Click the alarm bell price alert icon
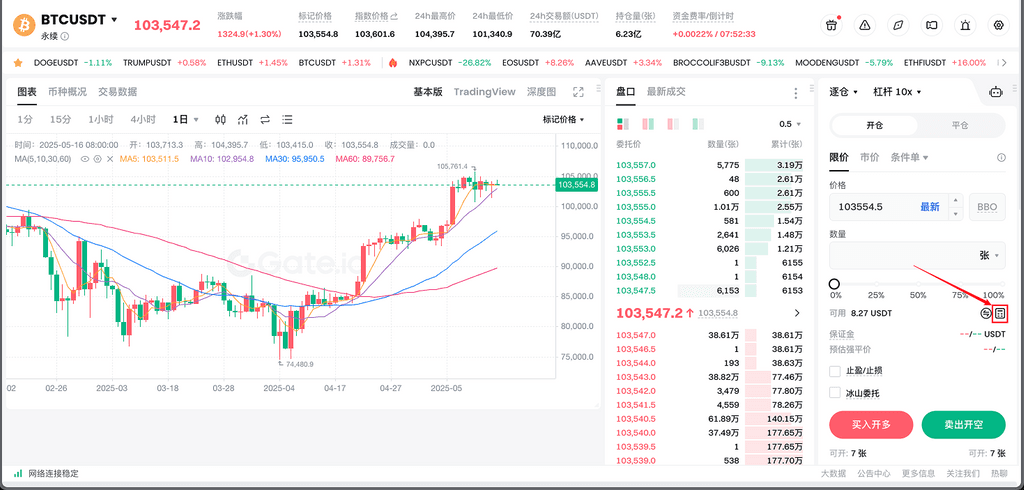Viewport: 1024px width, 490px height. pyautogui.click(x=964, y=25)
